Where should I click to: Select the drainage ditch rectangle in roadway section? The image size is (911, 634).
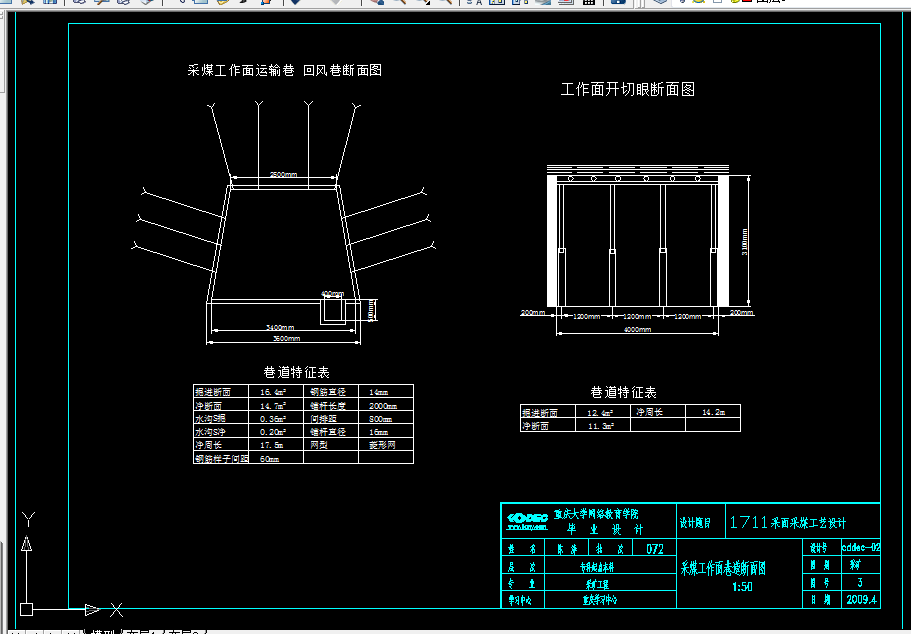[333, 310]
